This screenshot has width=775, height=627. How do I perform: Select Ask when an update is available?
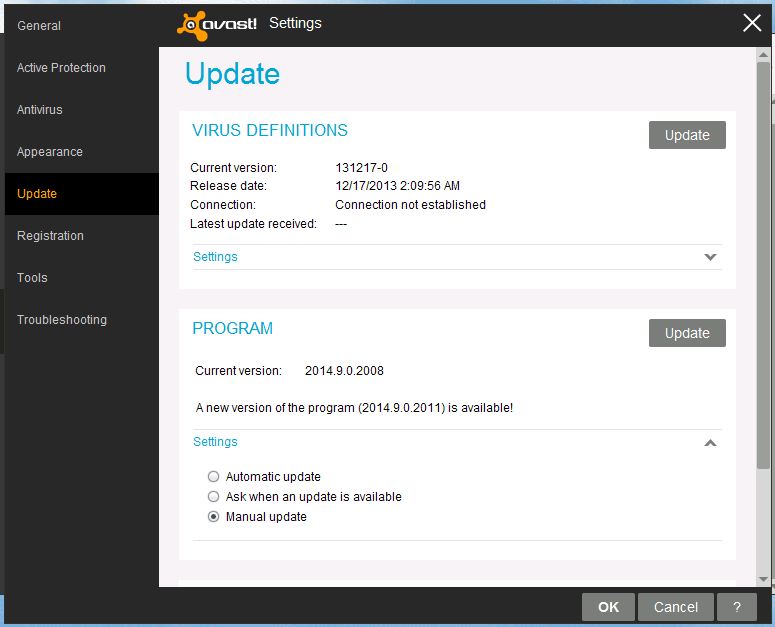pyautogui.click(x=213, y=497)
